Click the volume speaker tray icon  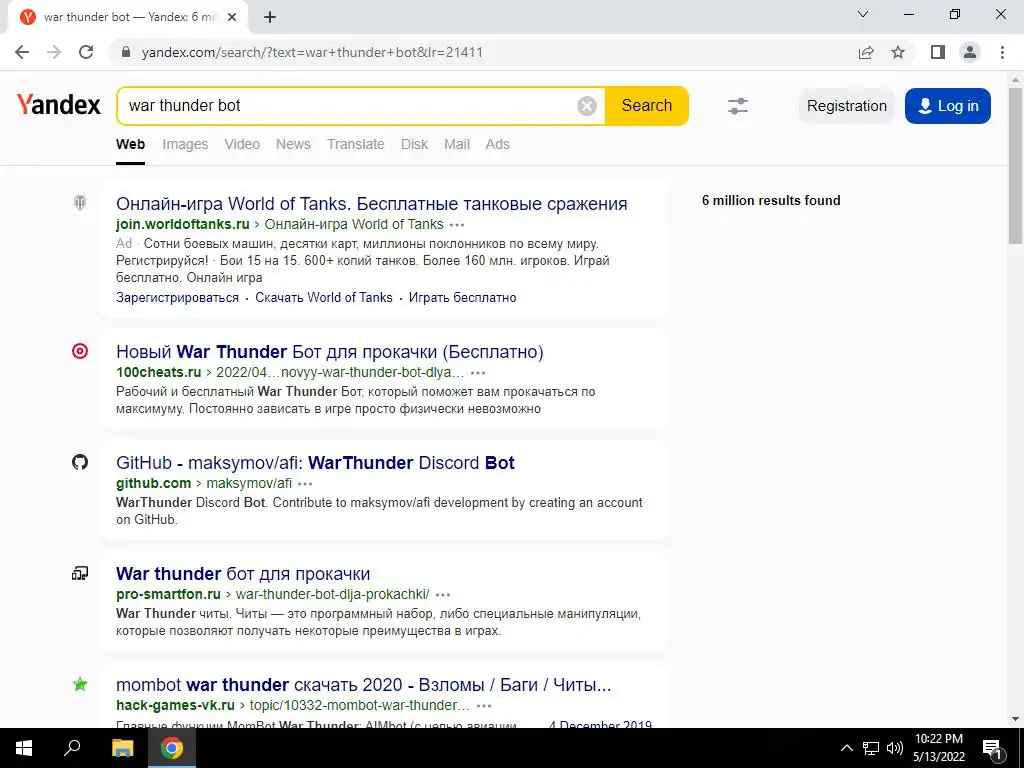coord(895,748)
